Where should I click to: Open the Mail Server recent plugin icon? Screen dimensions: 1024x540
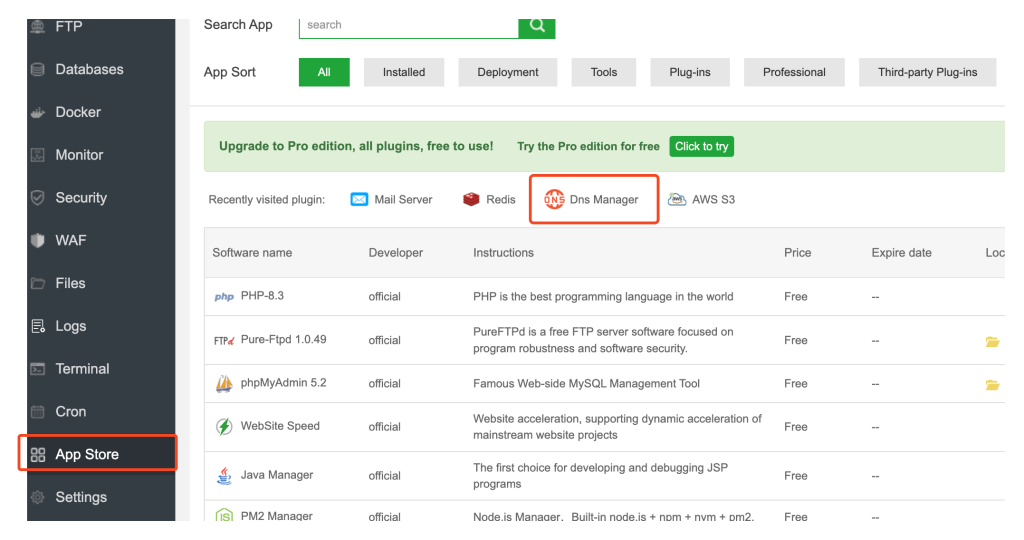pyautogui.click(x=359, y=199)
